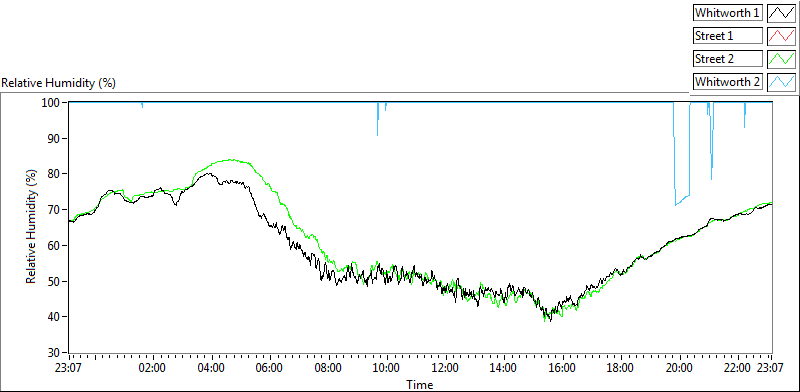Click the Street 2 green plot icon

[x=781, y=59]
